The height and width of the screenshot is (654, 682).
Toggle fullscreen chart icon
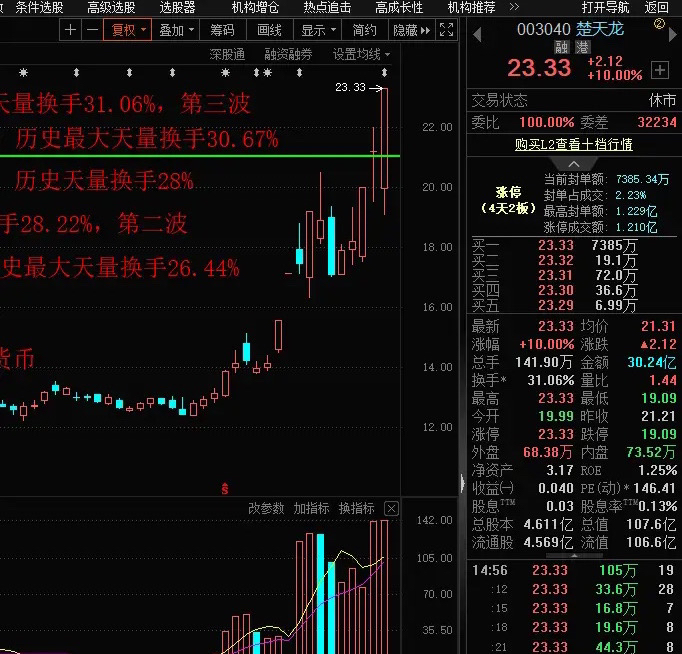[446, 30]
